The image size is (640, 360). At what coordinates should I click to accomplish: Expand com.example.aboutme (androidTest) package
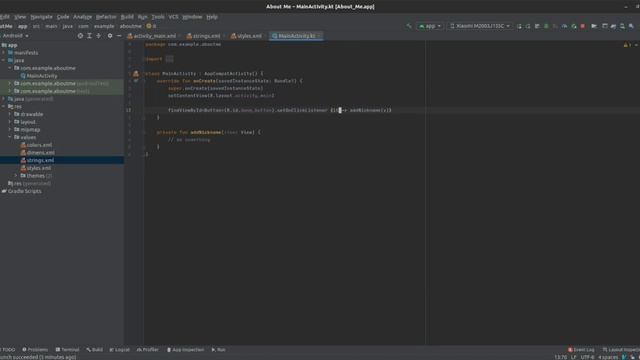point(10,83)
